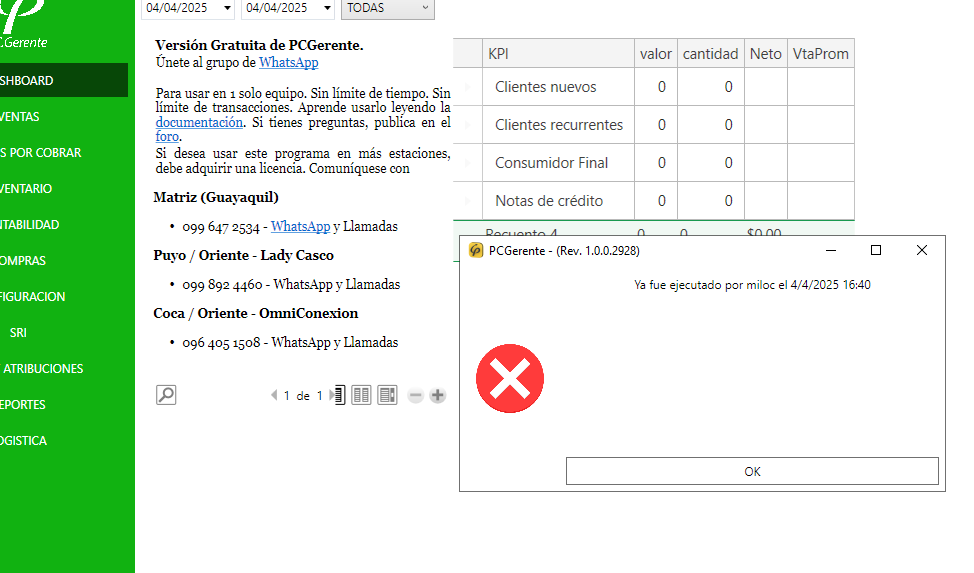Viewport: 974px width, 573px height.
Task: Click the 'Coca / Oriente - OmniConexion' heading
Action: click(x=256, y=313)
